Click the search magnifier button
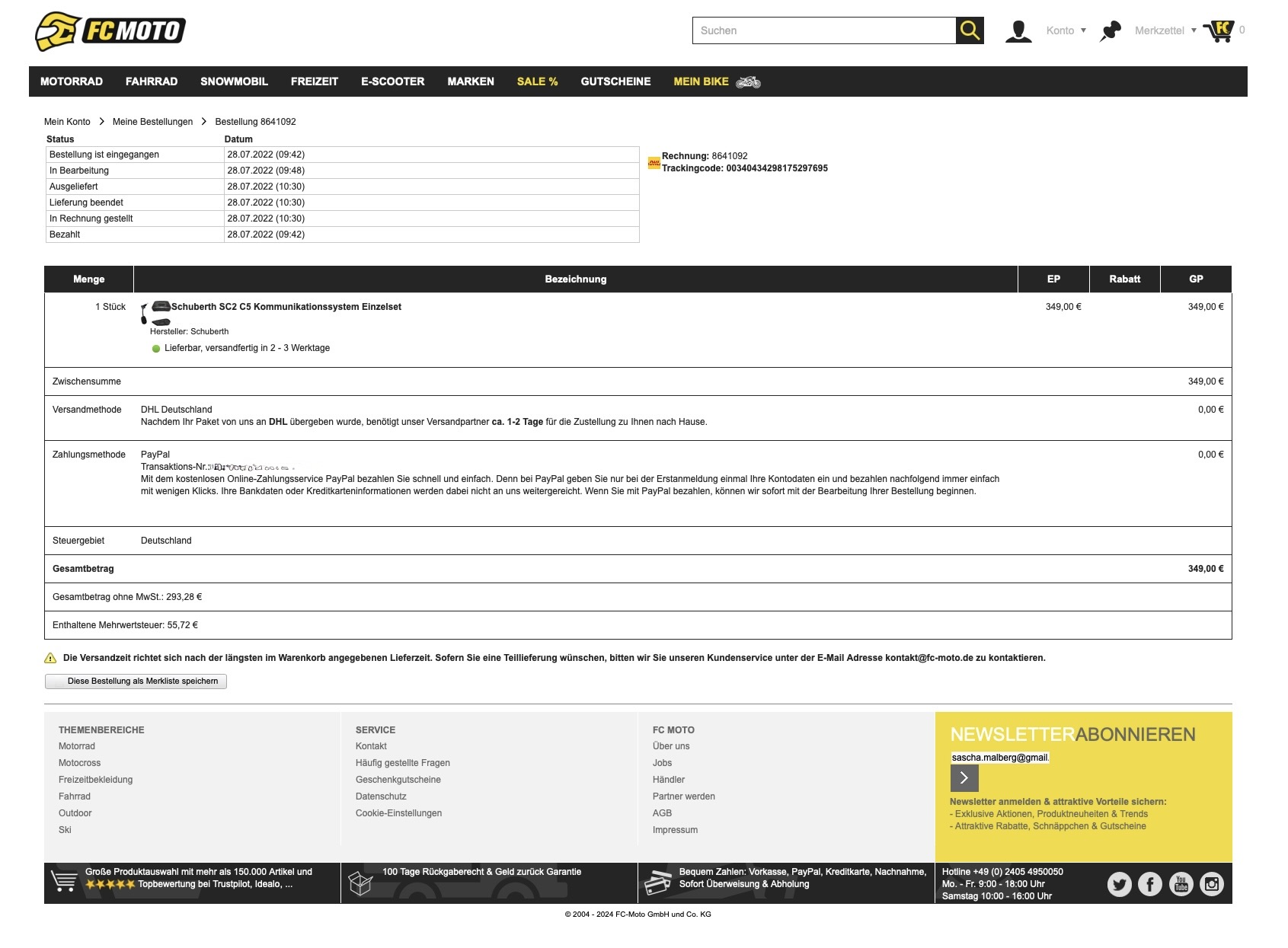This screenshot has width=1288, height=948. [970, 30]
